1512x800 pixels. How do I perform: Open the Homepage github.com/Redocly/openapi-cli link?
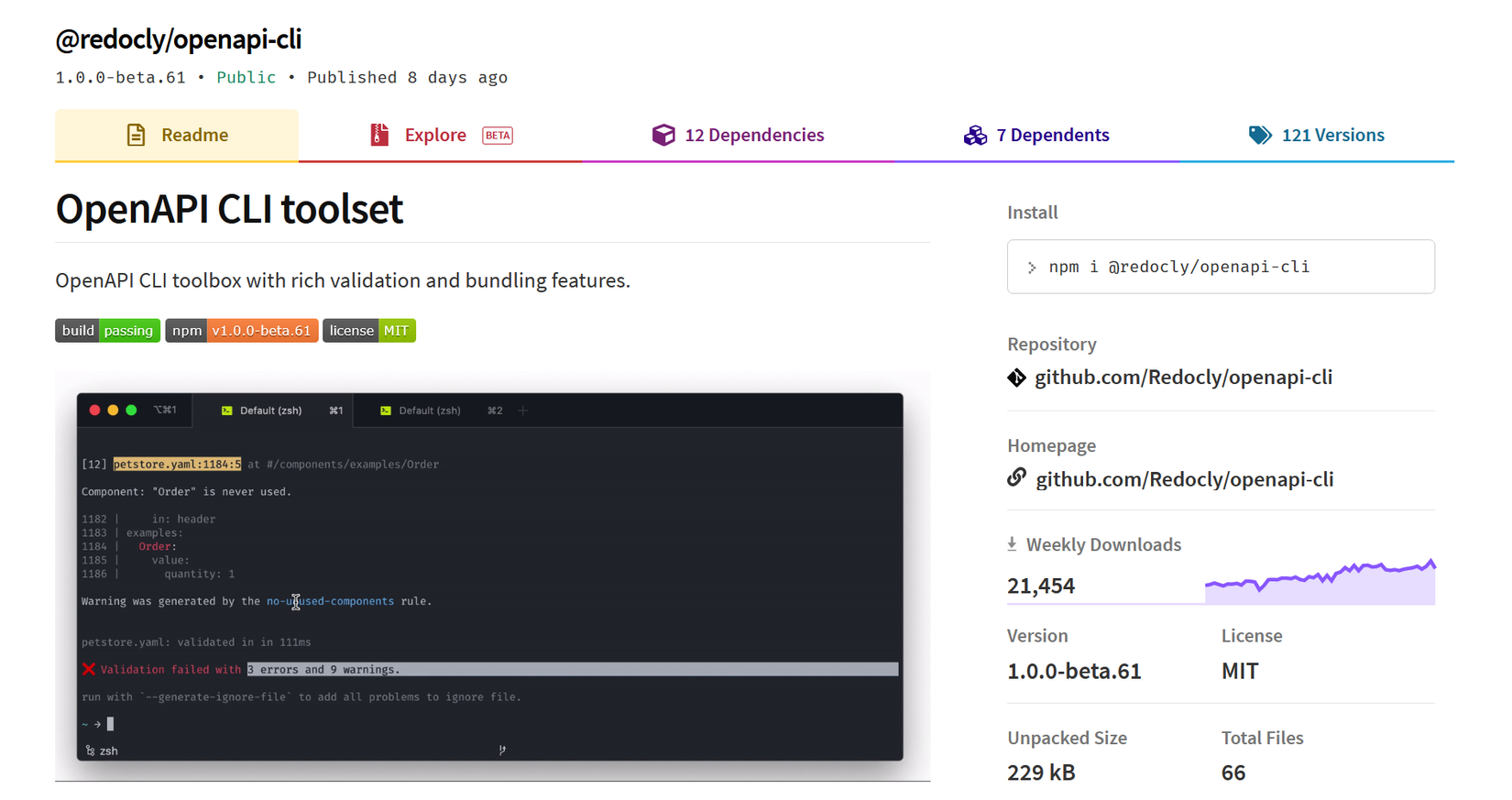[1184, 478]
